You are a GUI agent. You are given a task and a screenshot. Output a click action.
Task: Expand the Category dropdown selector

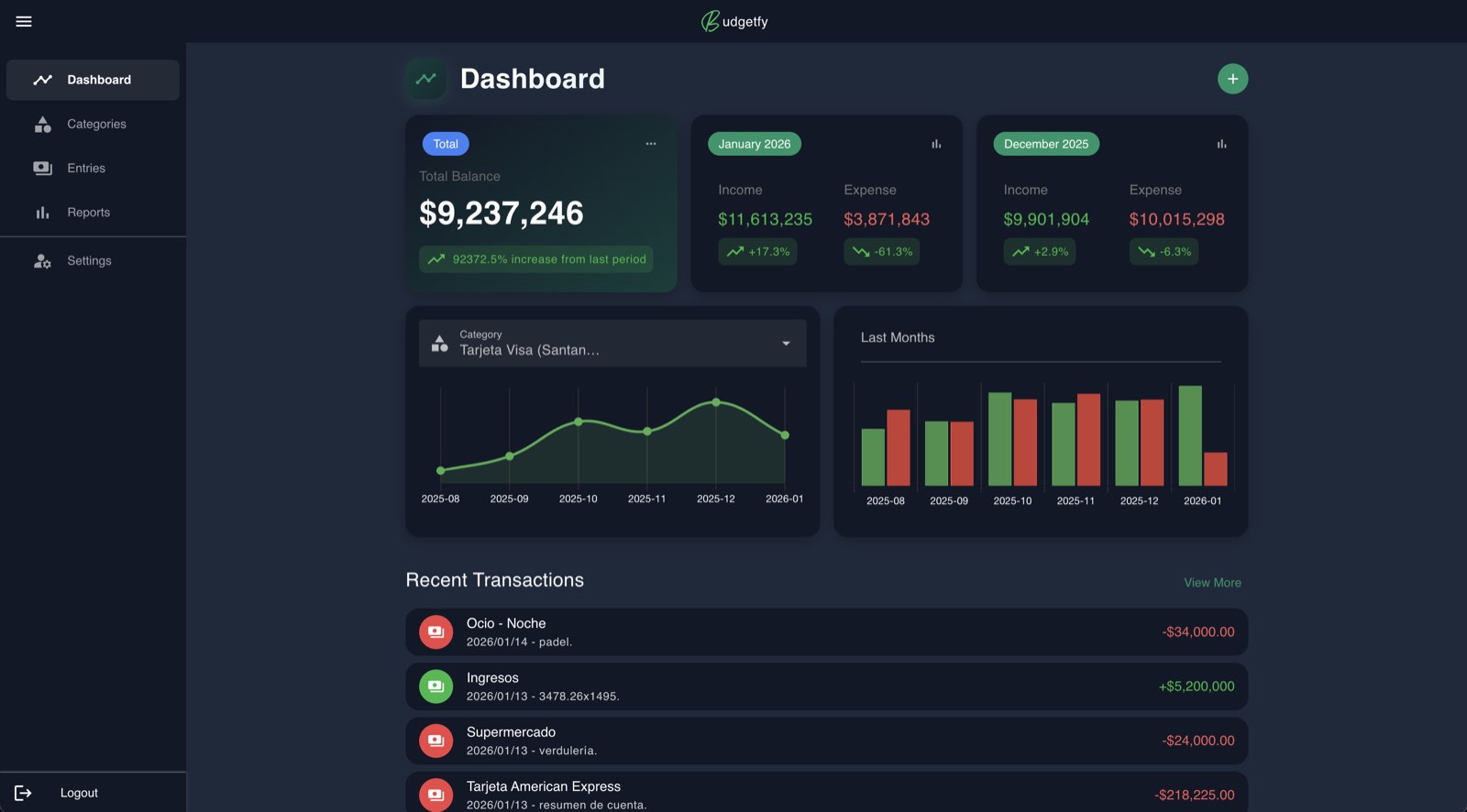click(612, 343)
